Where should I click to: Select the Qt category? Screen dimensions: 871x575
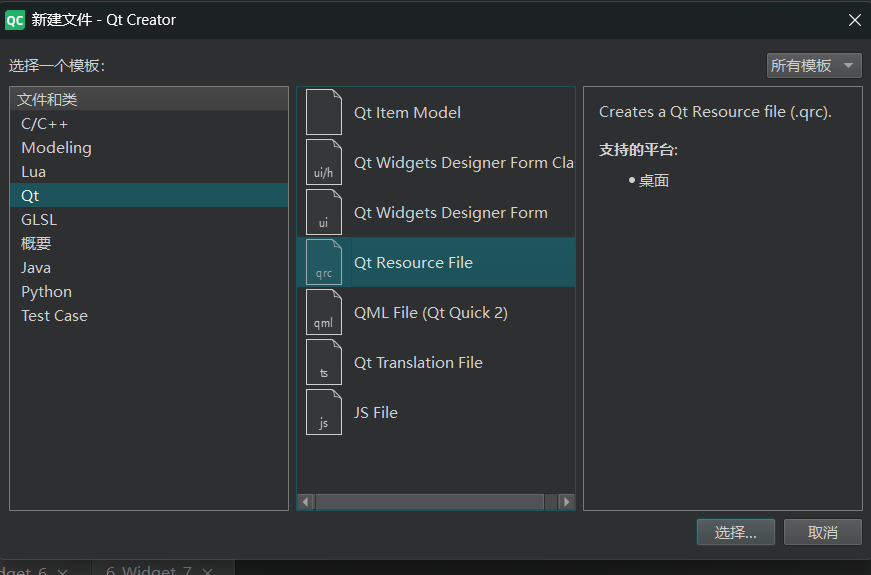[149, 196]
